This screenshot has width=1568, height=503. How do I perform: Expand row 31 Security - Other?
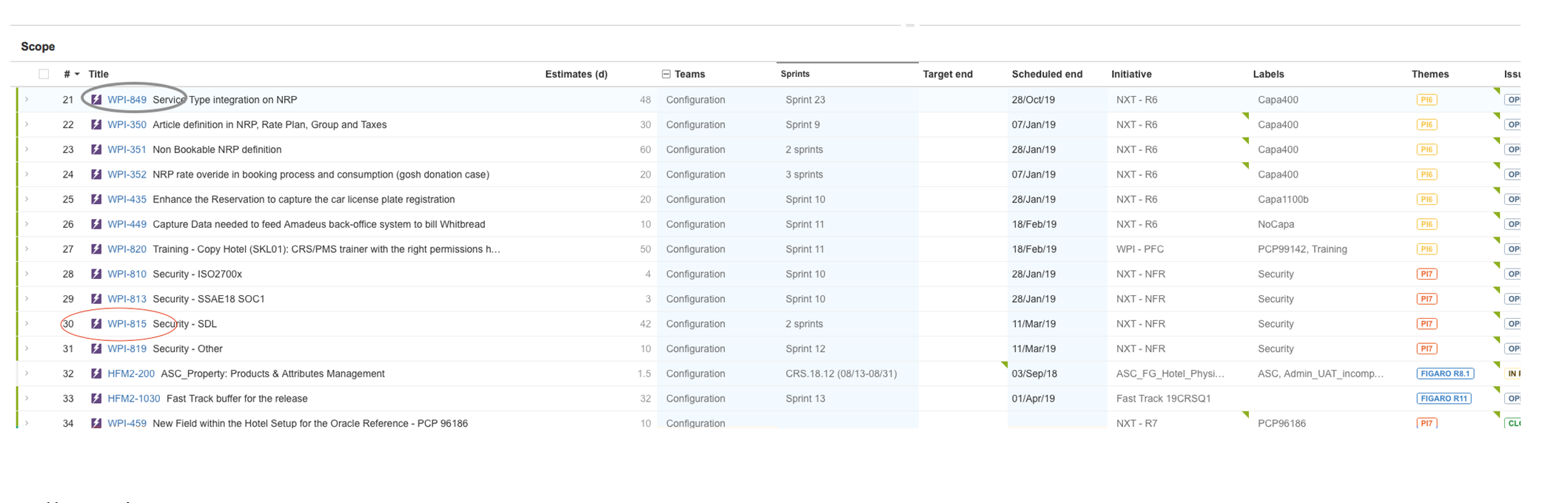click(x=27, y=349)
